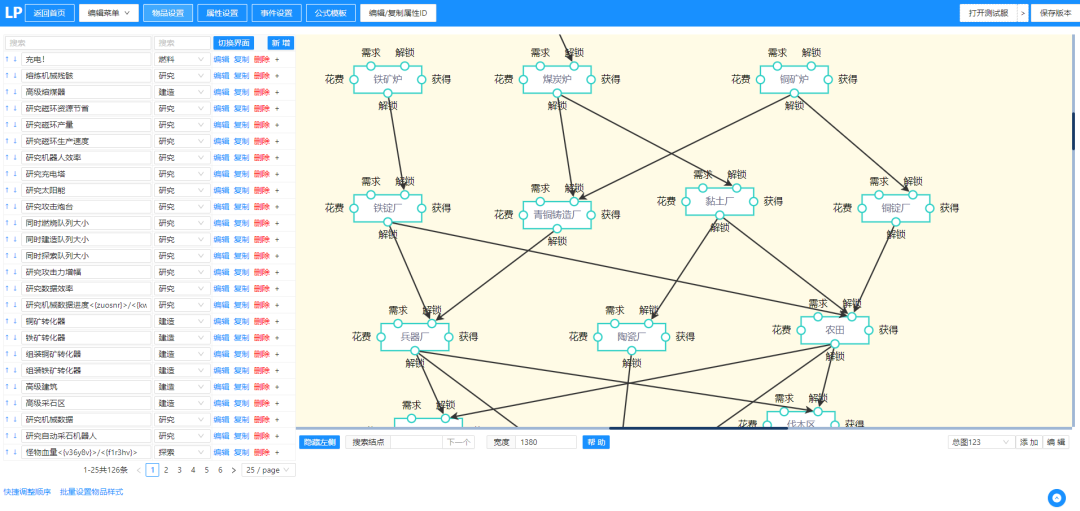Click the vertical scrollbar of the graph canvas
The image size is (1080, 511).
(x=1073, y=131)
